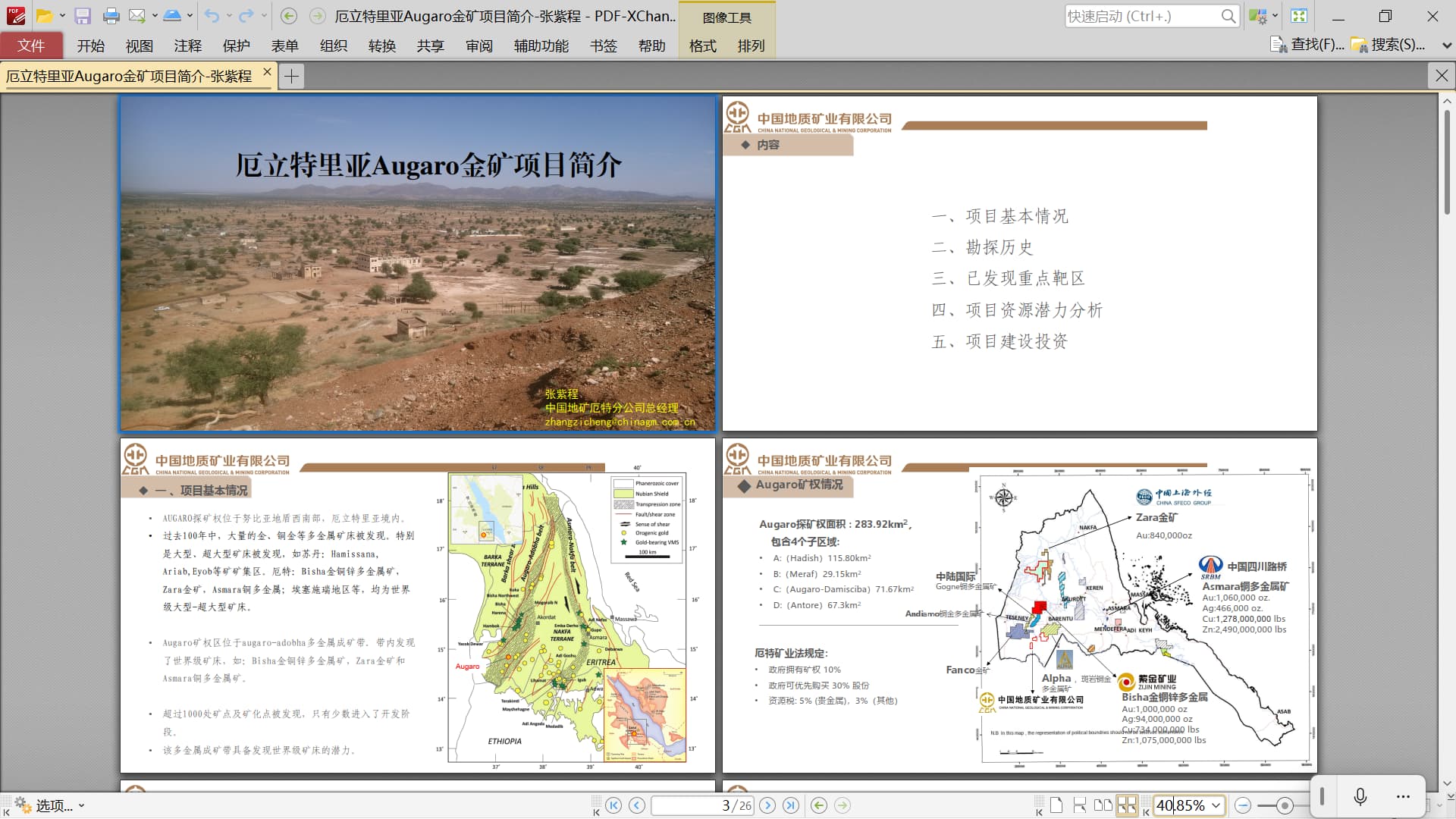The width and height of the screenshot is (1456, 819).
Task: Click the next page arrow
Action: pos(767,805)
